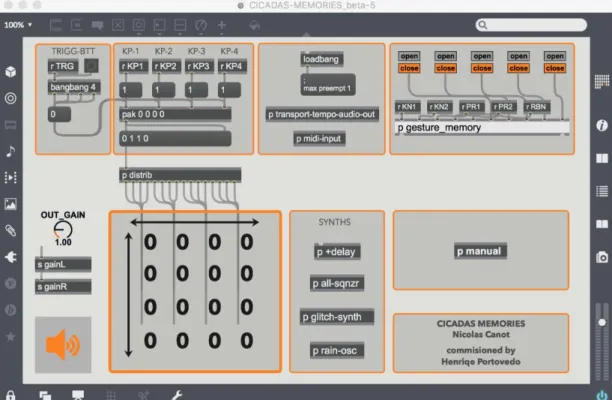The width and height of the screenshot is (612, 400).
Task: Add a message box from top toolbar
Action: coord(76,25)
